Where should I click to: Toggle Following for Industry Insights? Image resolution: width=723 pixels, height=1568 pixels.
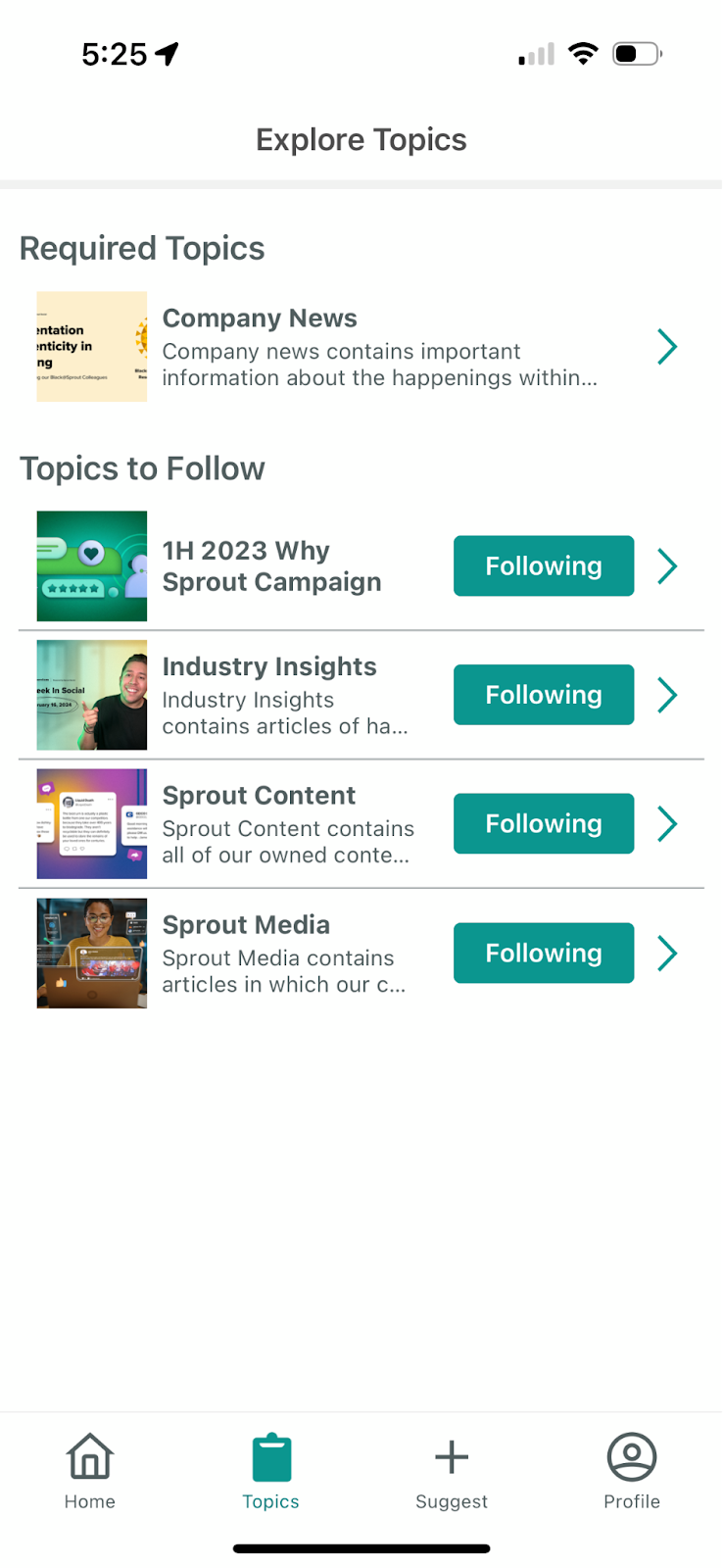point(544,695)
